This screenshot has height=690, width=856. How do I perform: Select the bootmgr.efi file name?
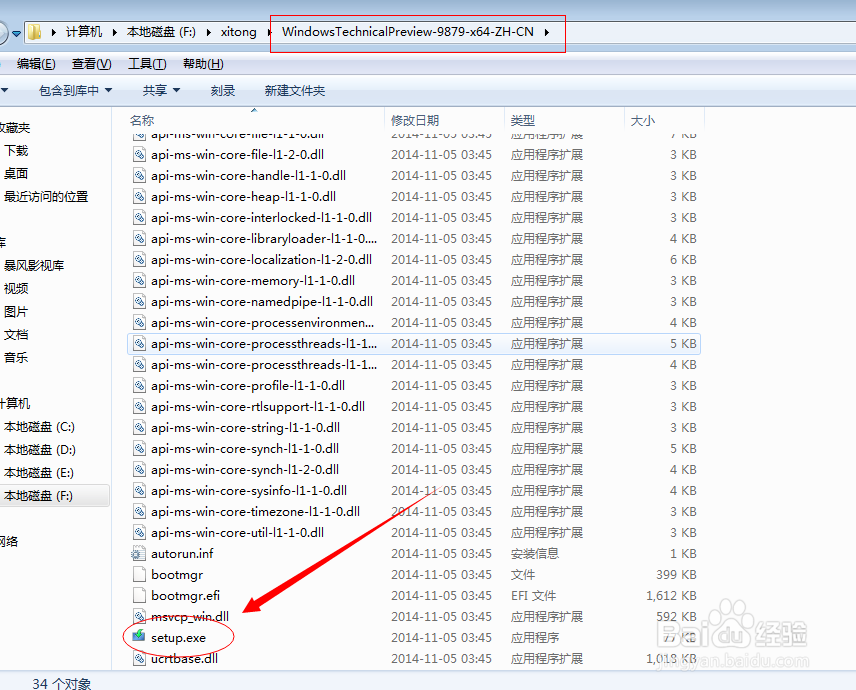click(x=186, y=596)
